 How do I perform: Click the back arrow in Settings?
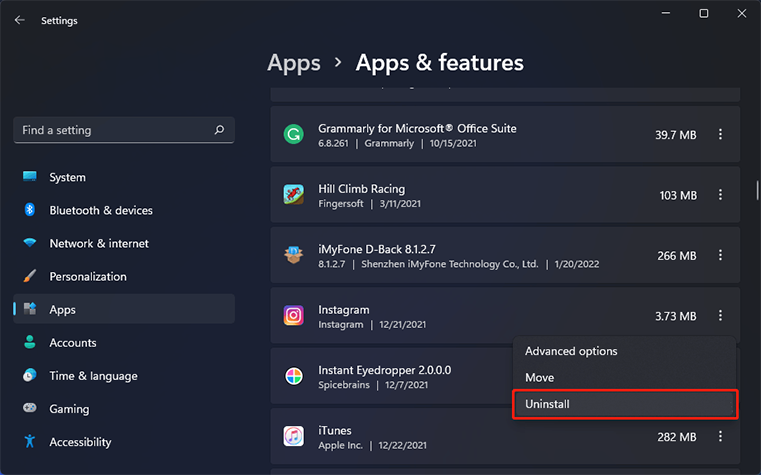19,20
